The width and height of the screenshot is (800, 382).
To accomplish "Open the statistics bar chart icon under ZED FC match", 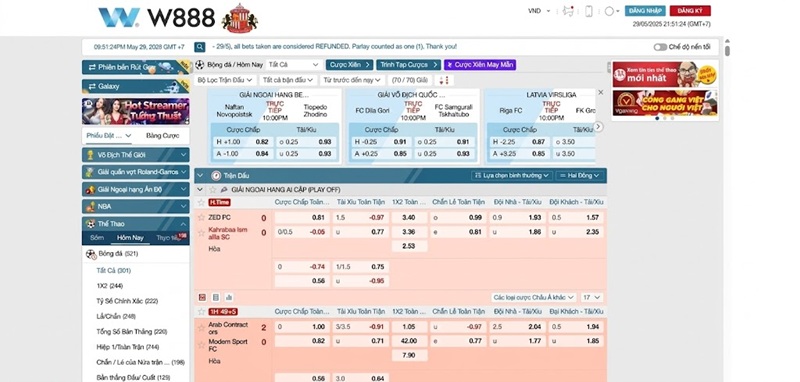I will click(x=229, y=297).
